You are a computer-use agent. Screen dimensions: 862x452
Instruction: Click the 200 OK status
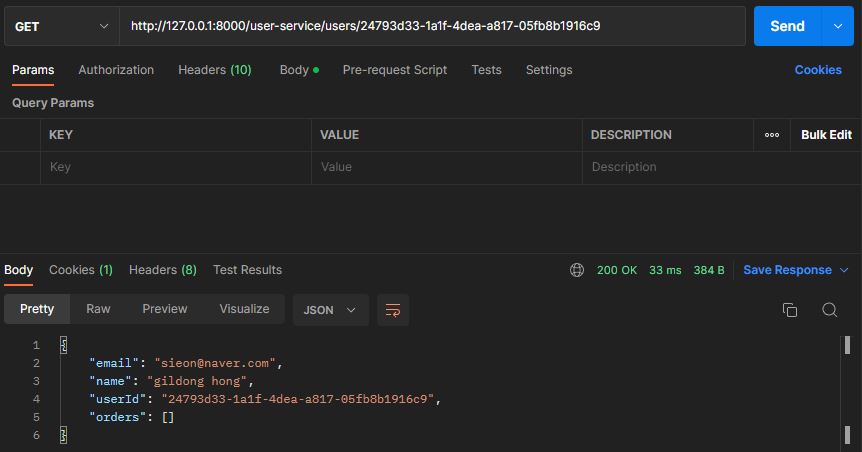(x=617, y=270)
